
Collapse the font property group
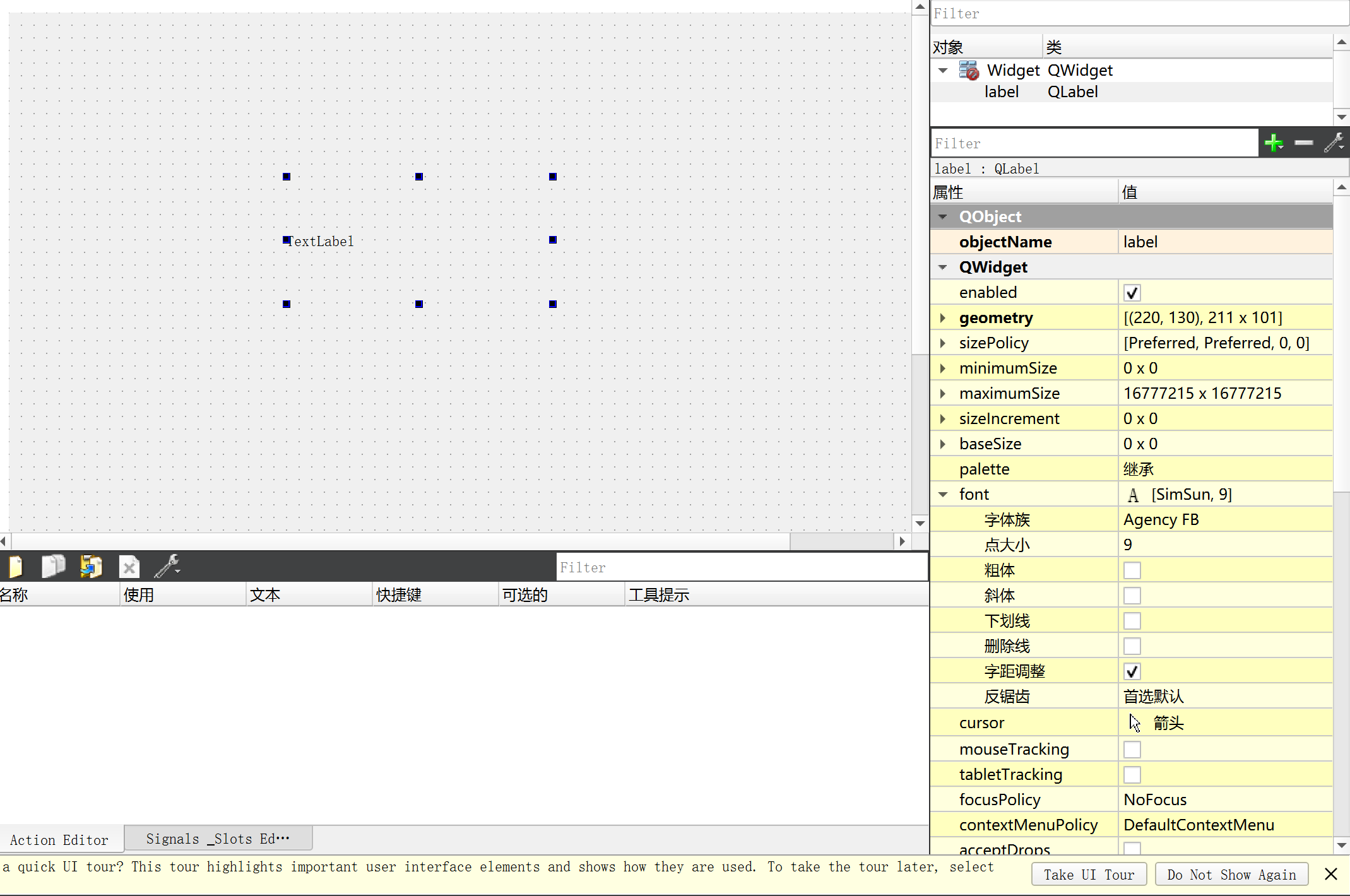click(943, 495)
